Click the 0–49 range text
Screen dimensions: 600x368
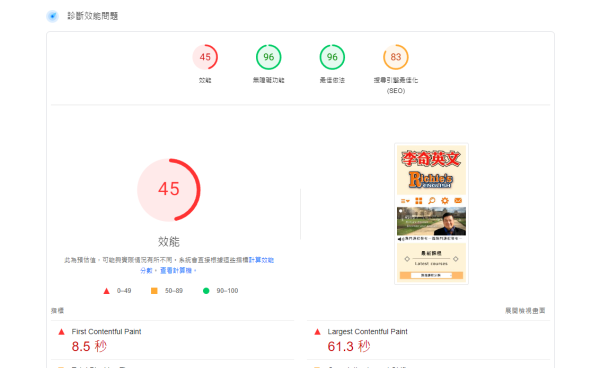coord(124,291)
